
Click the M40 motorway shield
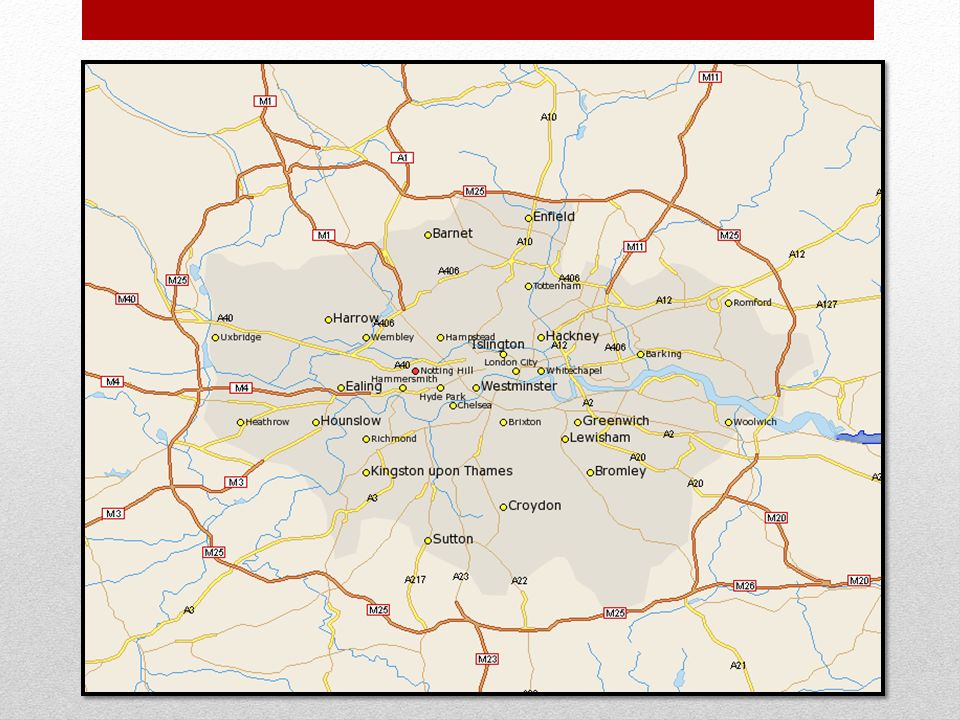pyautogui.click(x=127, y=299)
